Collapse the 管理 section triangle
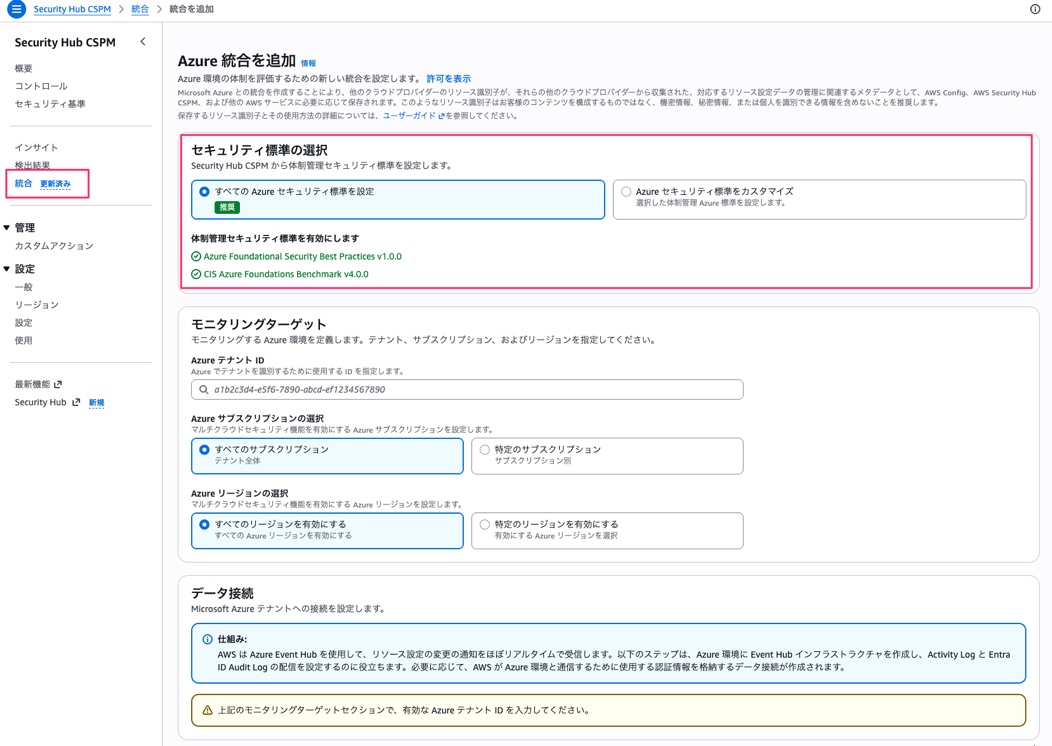The image size is (1052, 746). pyautogui.click(x=7, y=227)
